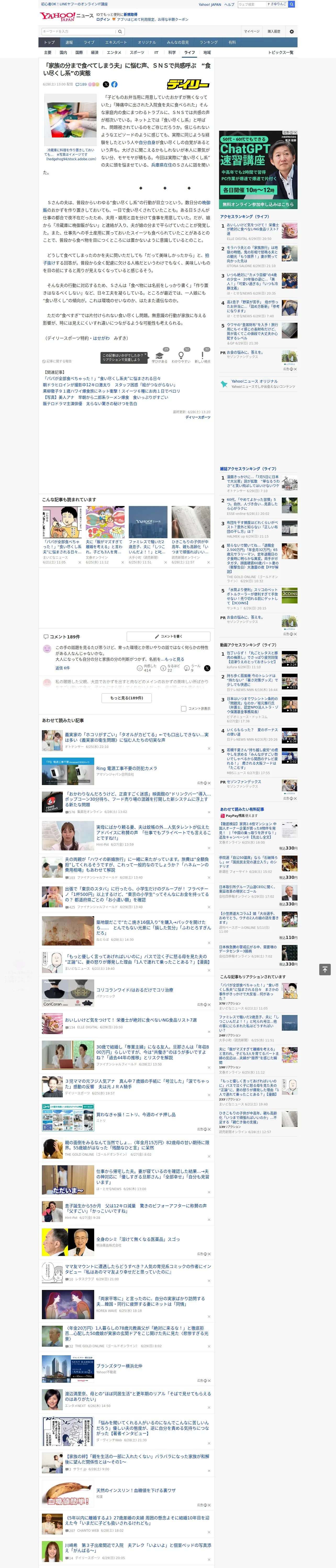
Task: Share the article on X
Action: [x=106, y=85]
